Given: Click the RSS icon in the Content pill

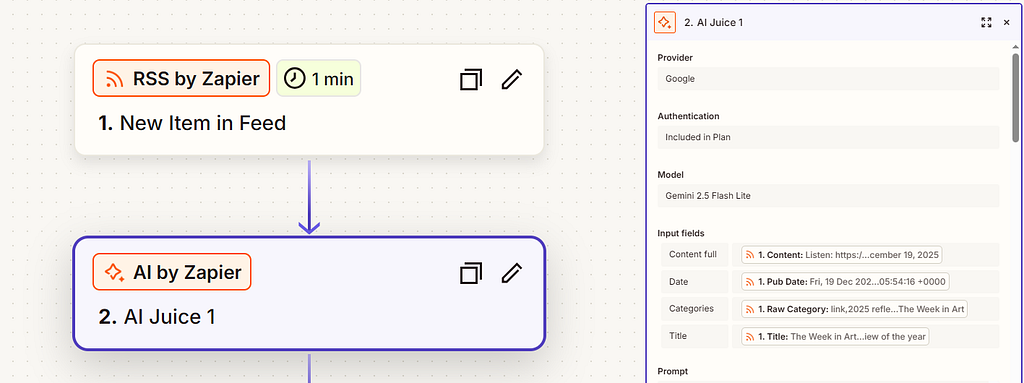Looking at the screenshot, I should 750,255.
